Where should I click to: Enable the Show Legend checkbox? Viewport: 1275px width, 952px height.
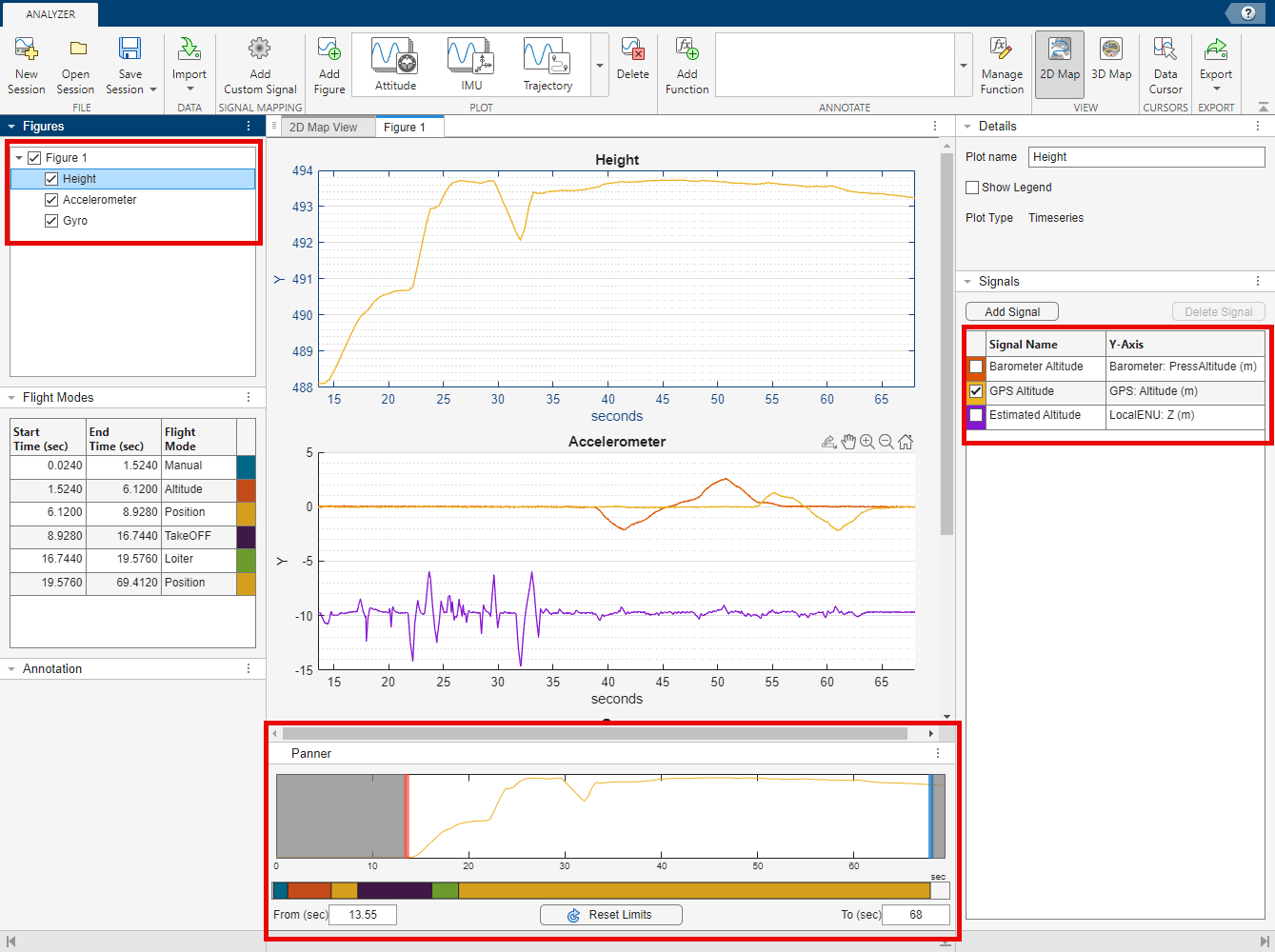click(972, 188)
